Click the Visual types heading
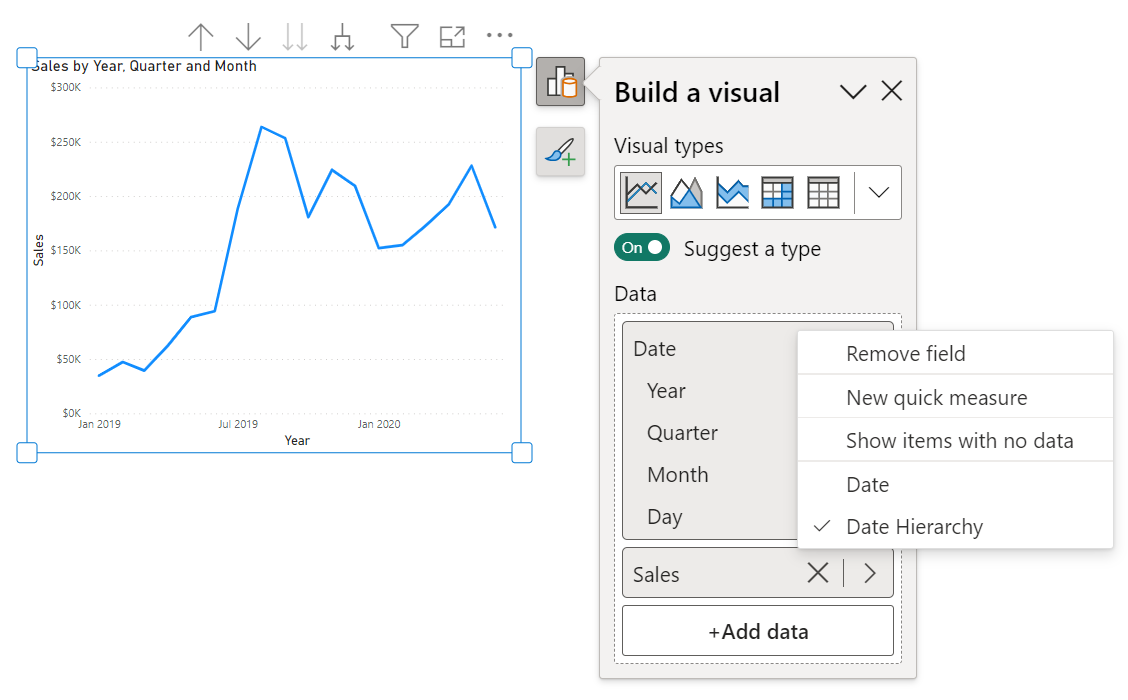The image size is (1128, 700). pos(668,146)
